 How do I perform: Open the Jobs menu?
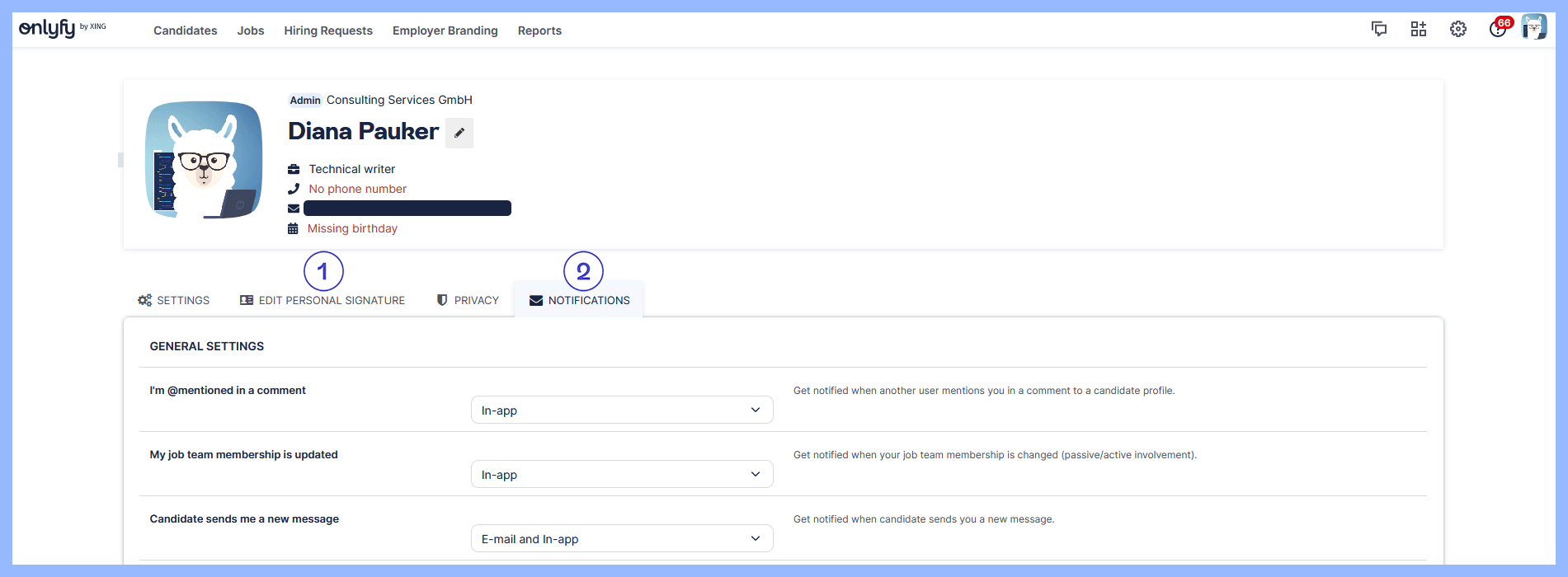click(x=251, y=30)
